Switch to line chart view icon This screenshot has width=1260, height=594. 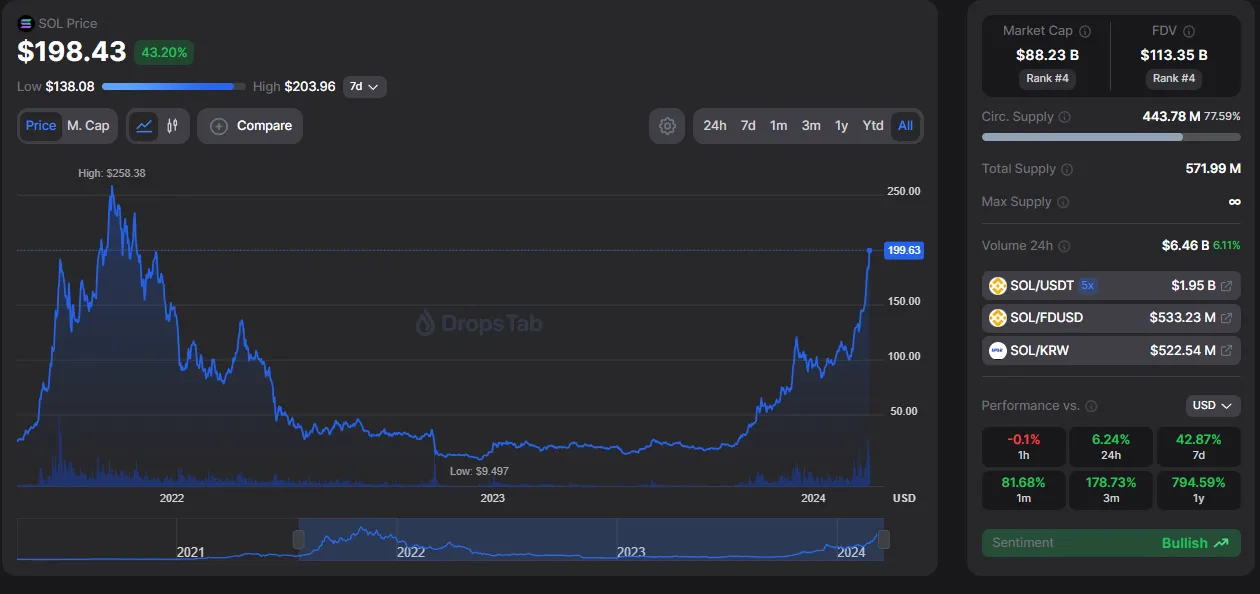pyautogui.click(x=145, y=126)
